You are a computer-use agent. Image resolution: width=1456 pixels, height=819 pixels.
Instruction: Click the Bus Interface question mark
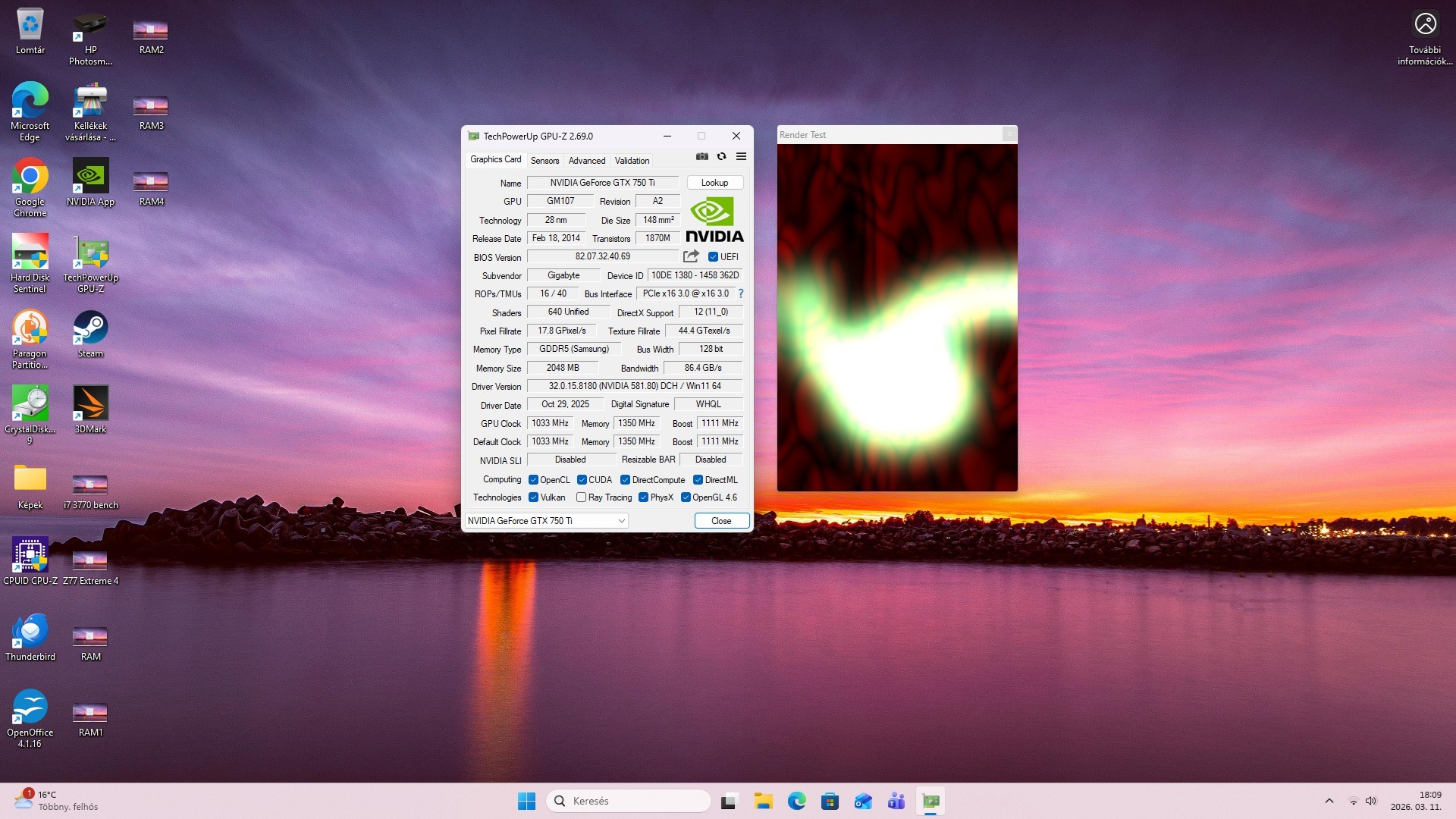coord(741,293)
